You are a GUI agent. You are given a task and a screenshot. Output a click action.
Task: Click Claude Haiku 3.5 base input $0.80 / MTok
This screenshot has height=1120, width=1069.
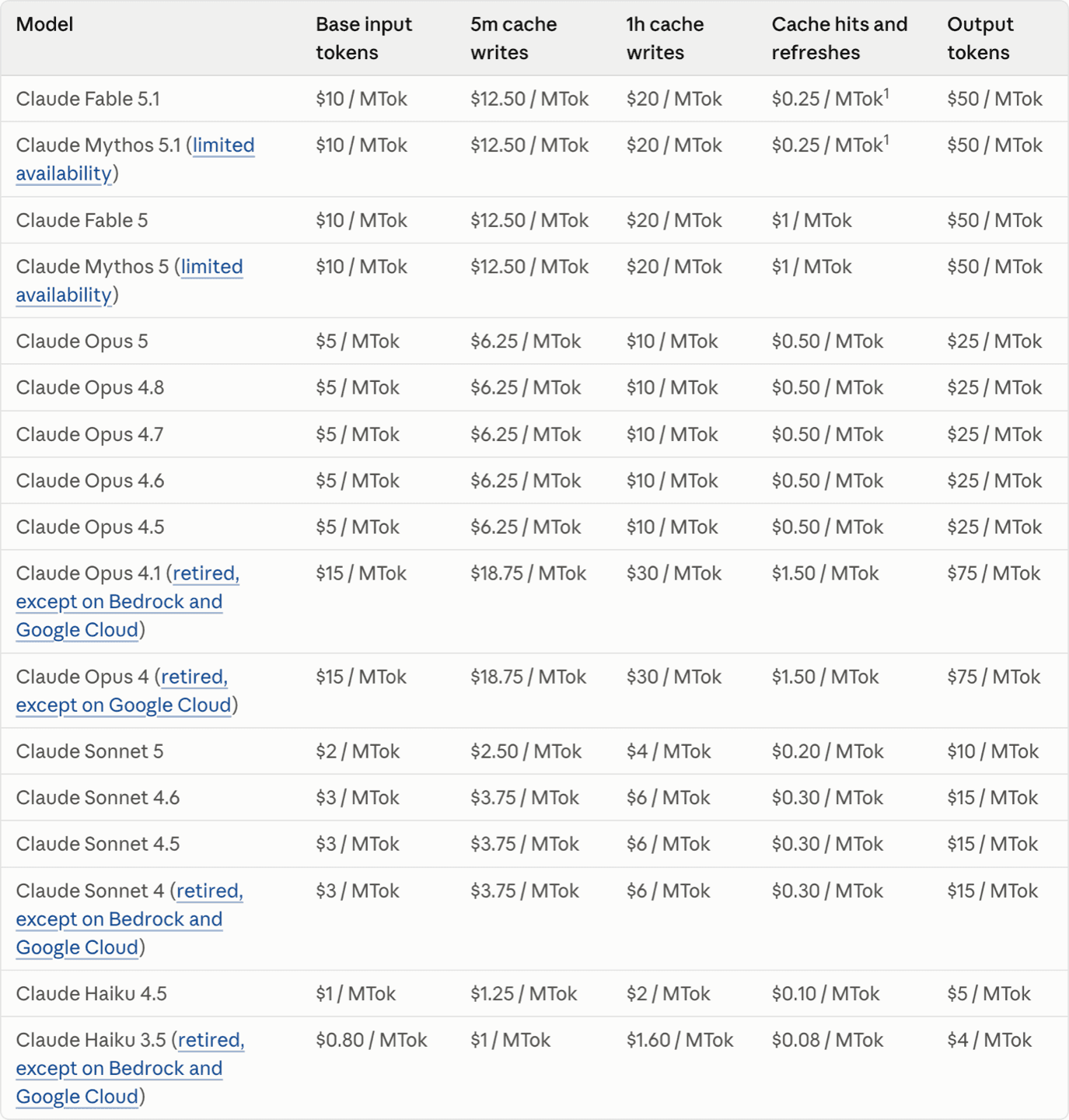pos(372,1040)
